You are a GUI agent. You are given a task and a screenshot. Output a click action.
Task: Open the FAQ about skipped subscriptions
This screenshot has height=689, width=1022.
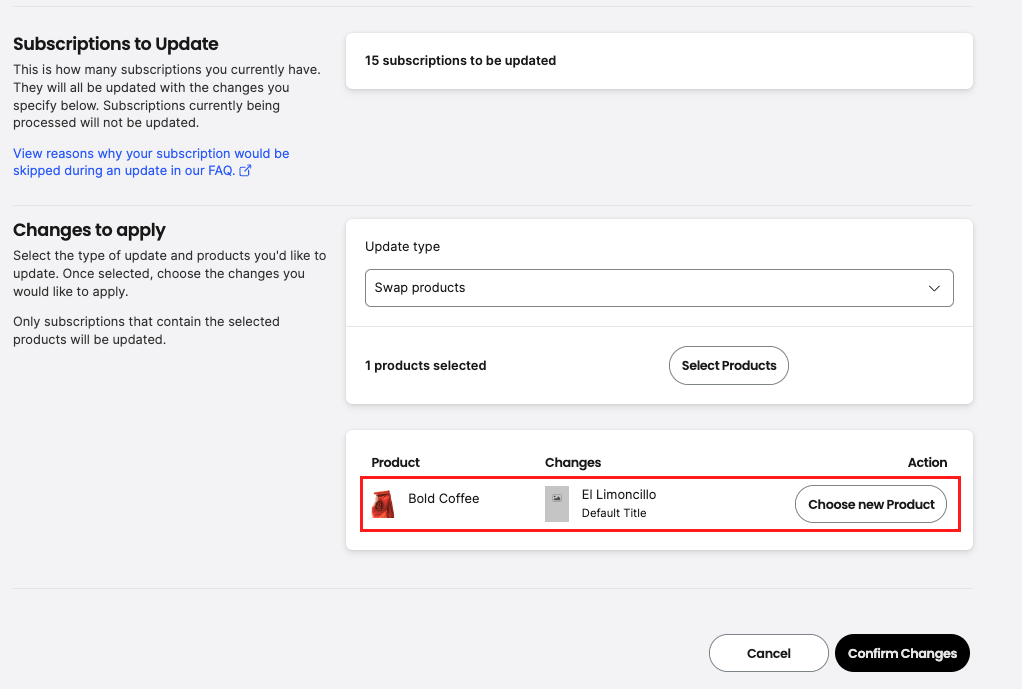[x=150, y=161]
